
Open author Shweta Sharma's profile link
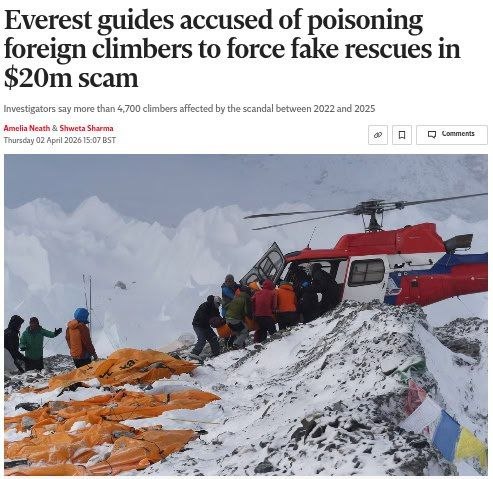(86, 128)
